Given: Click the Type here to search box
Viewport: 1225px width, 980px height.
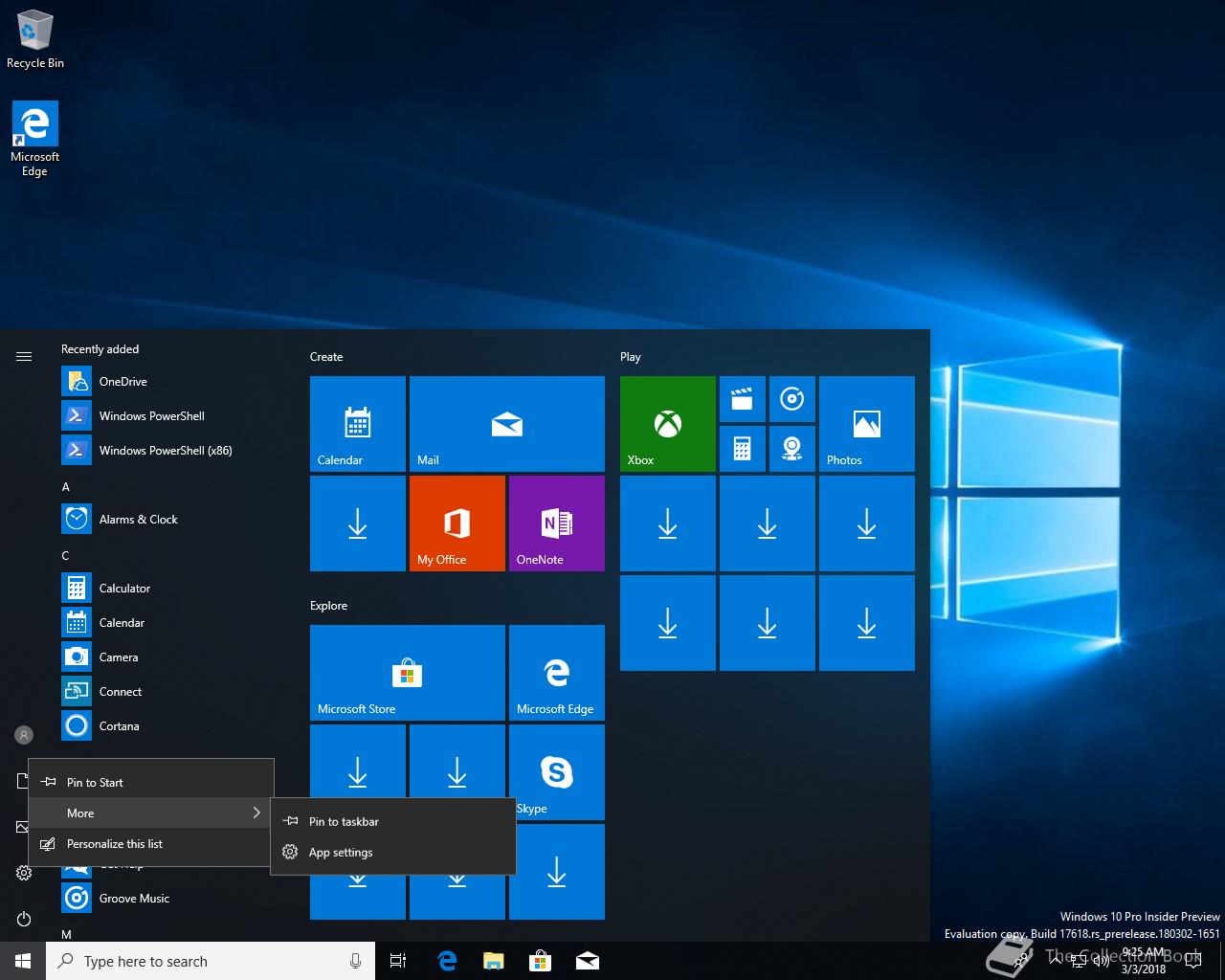Looking at the screenshot, I should coord(211,961).
